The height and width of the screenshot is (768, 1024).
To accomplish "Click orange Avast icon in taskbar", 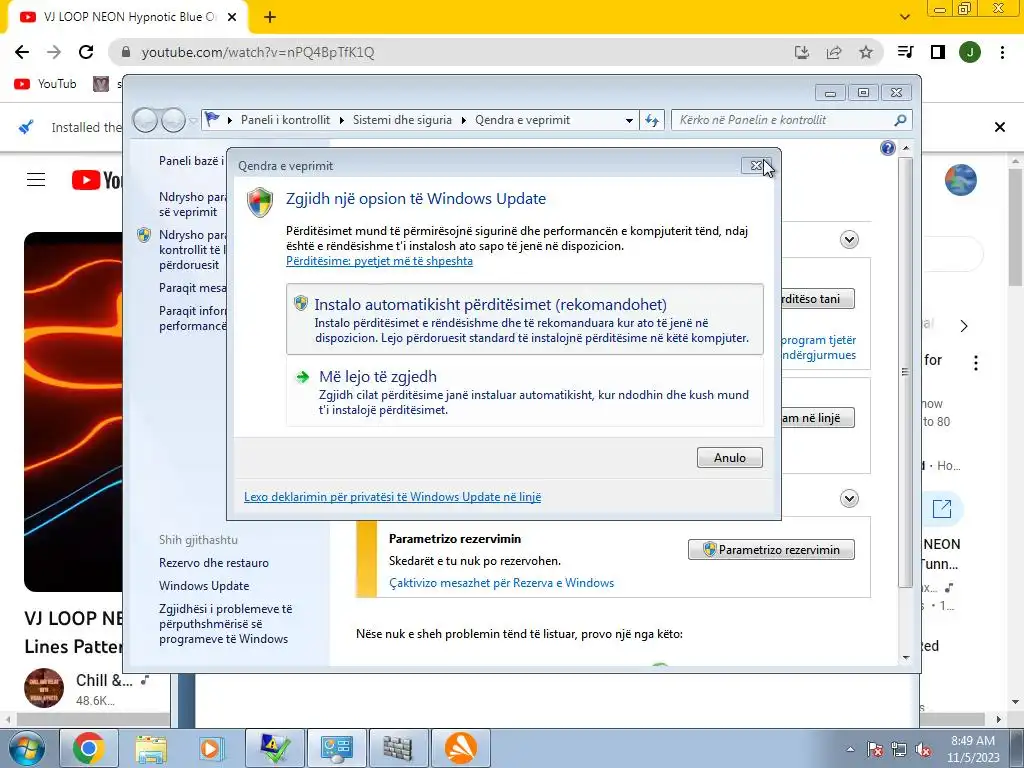I will pyautogui.click(x=460, y=748).
